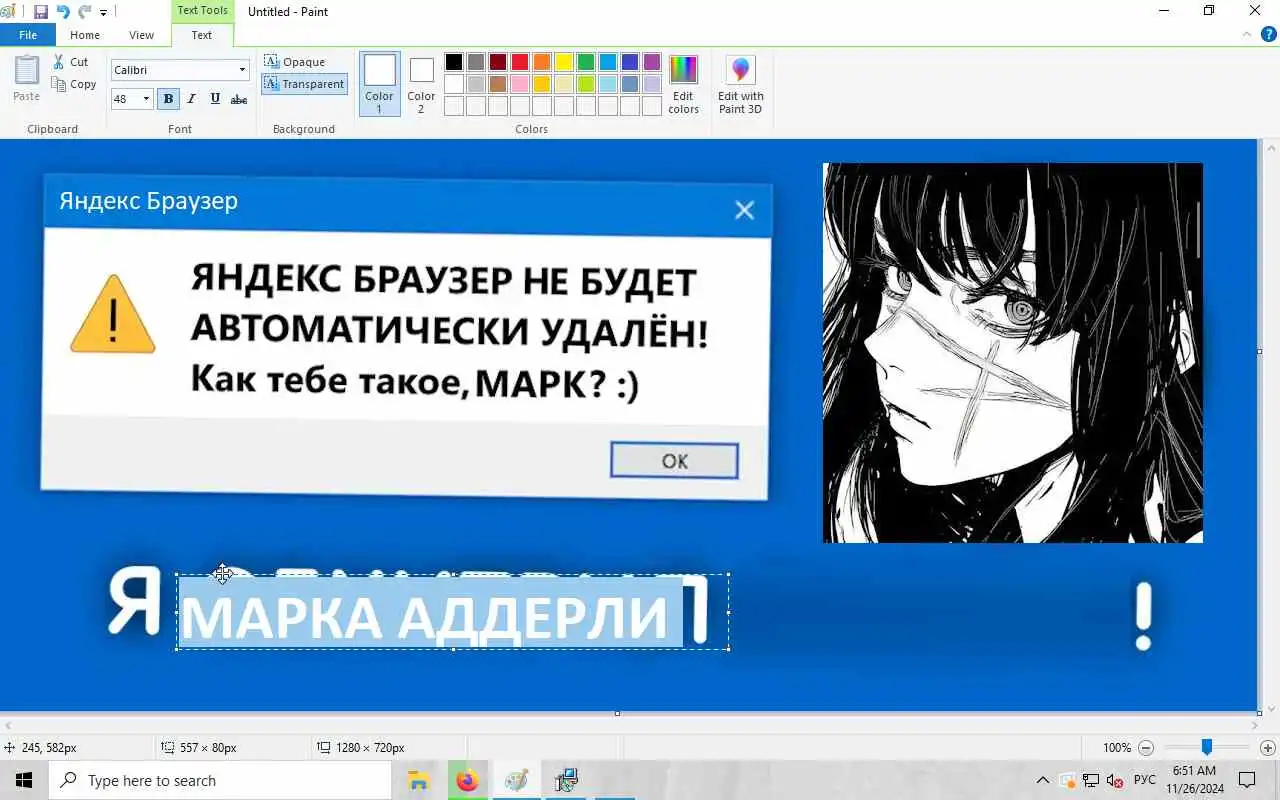
Task: Collapse the ribbon with the chevron
Action: [1247, 34]
